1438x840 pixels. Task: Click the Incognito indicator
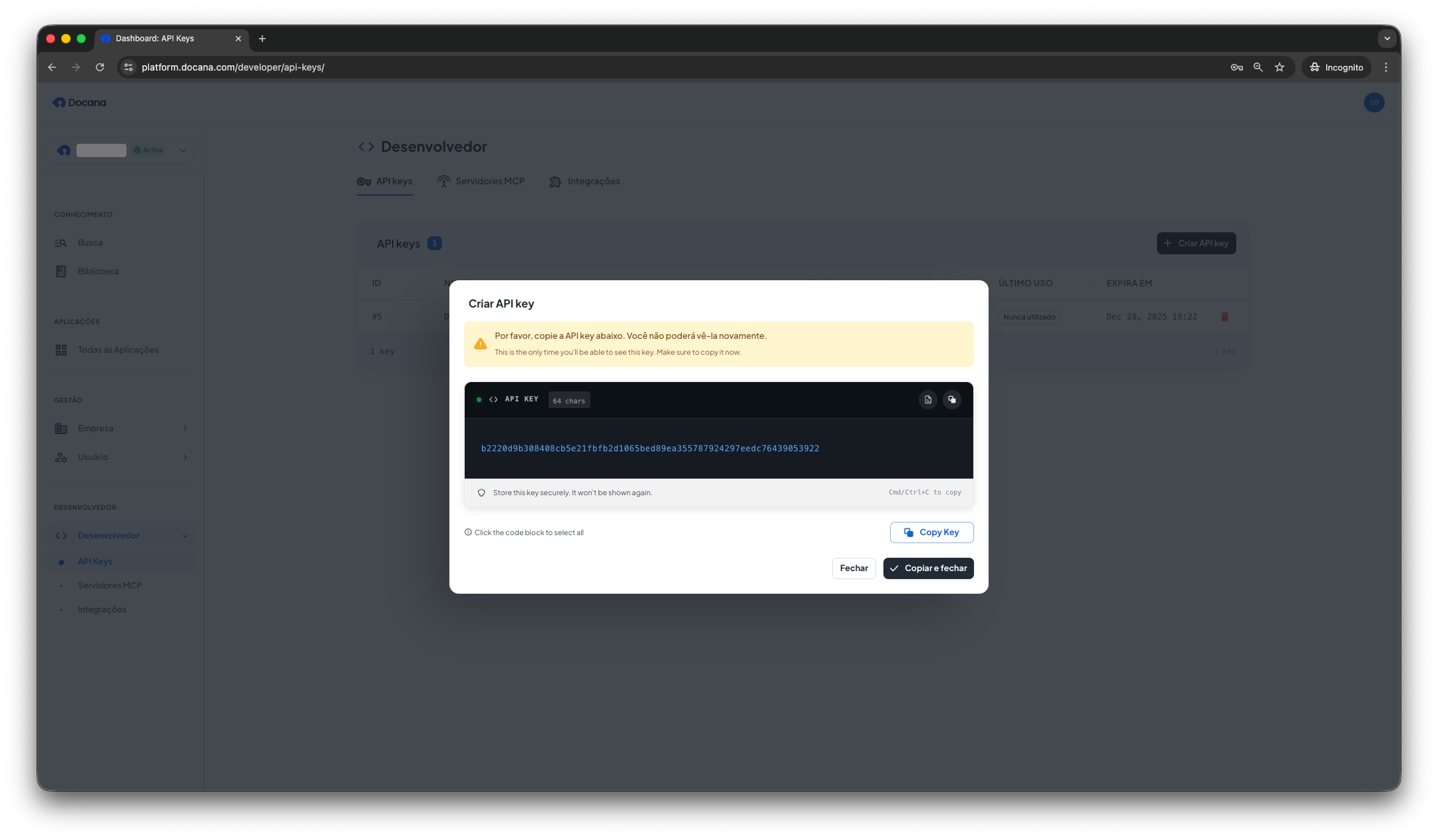click(1336, 67)
